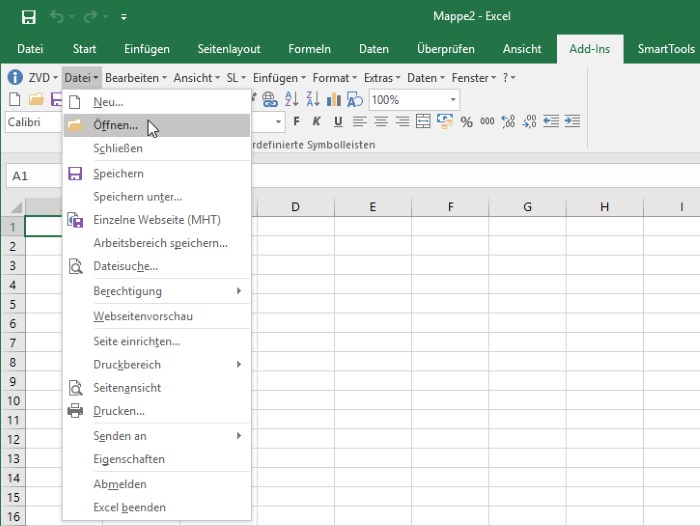Screen dimensions: 700x526
Task: Click the increase decimal places icon
Action: tap(508, 121)
